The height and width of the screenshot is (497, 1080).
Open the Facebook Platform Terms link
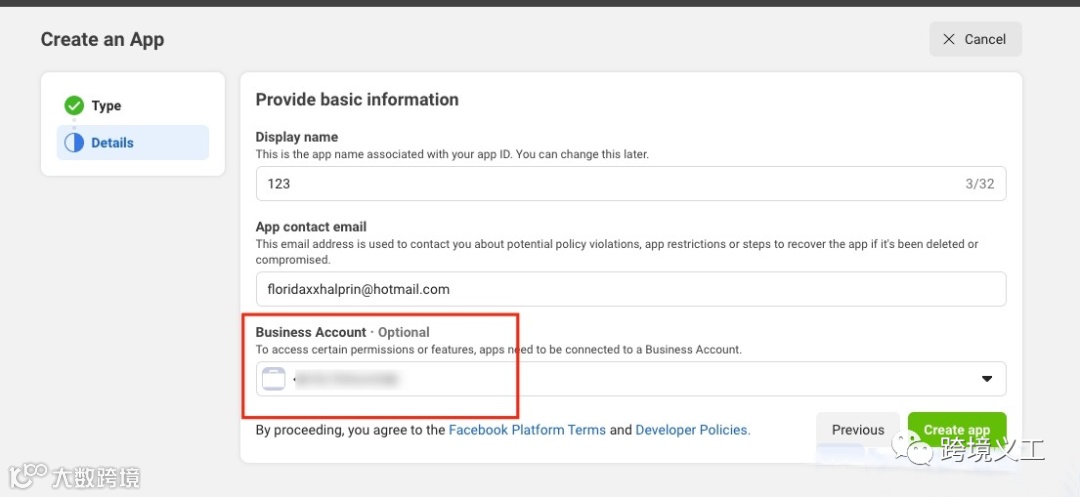527,430
